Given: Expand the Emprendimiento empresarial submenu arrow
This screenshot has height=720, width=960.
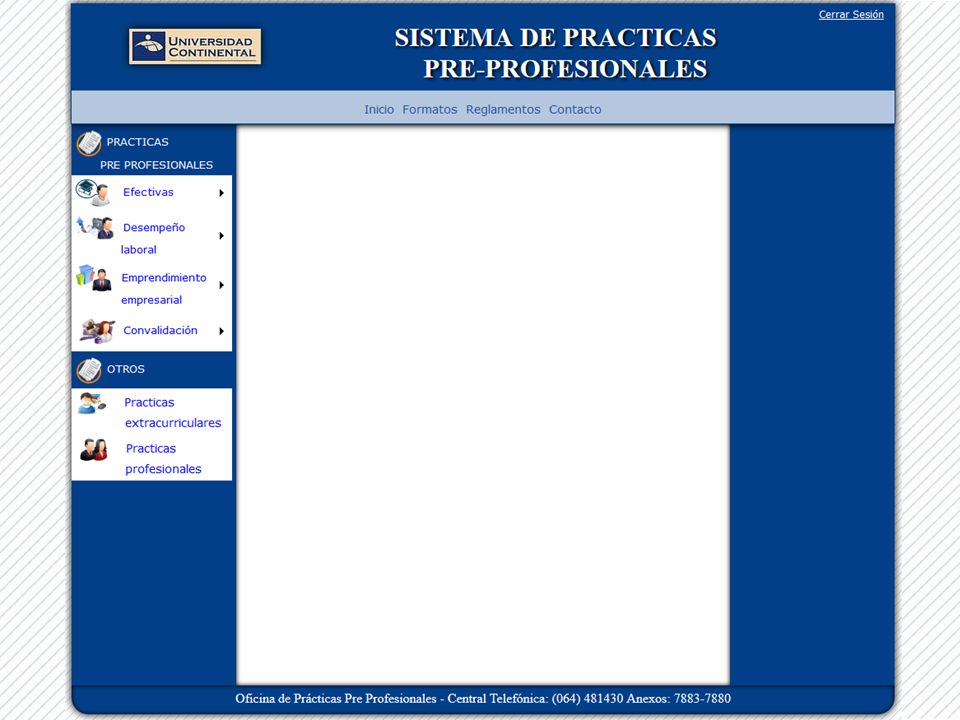Looking at the screenshot, I should (x=222, y=285).
